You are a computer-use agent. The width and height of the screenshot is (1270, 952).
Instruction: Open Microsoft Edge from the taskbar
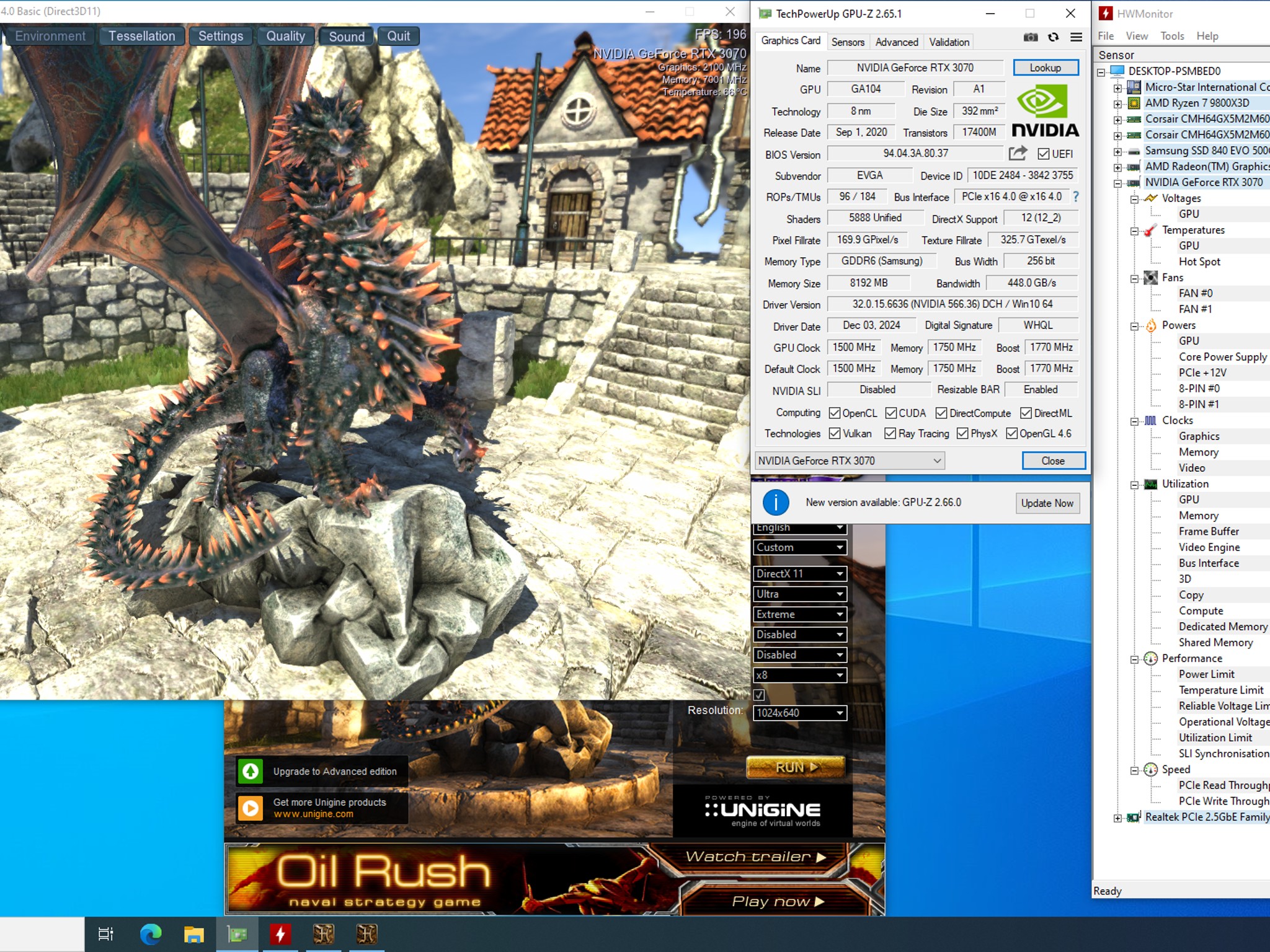tap(150, 934)
